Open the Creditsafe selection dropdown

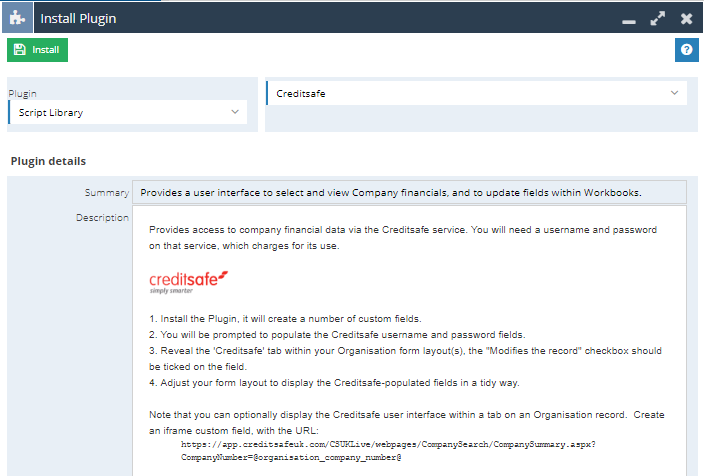(476, 93)
